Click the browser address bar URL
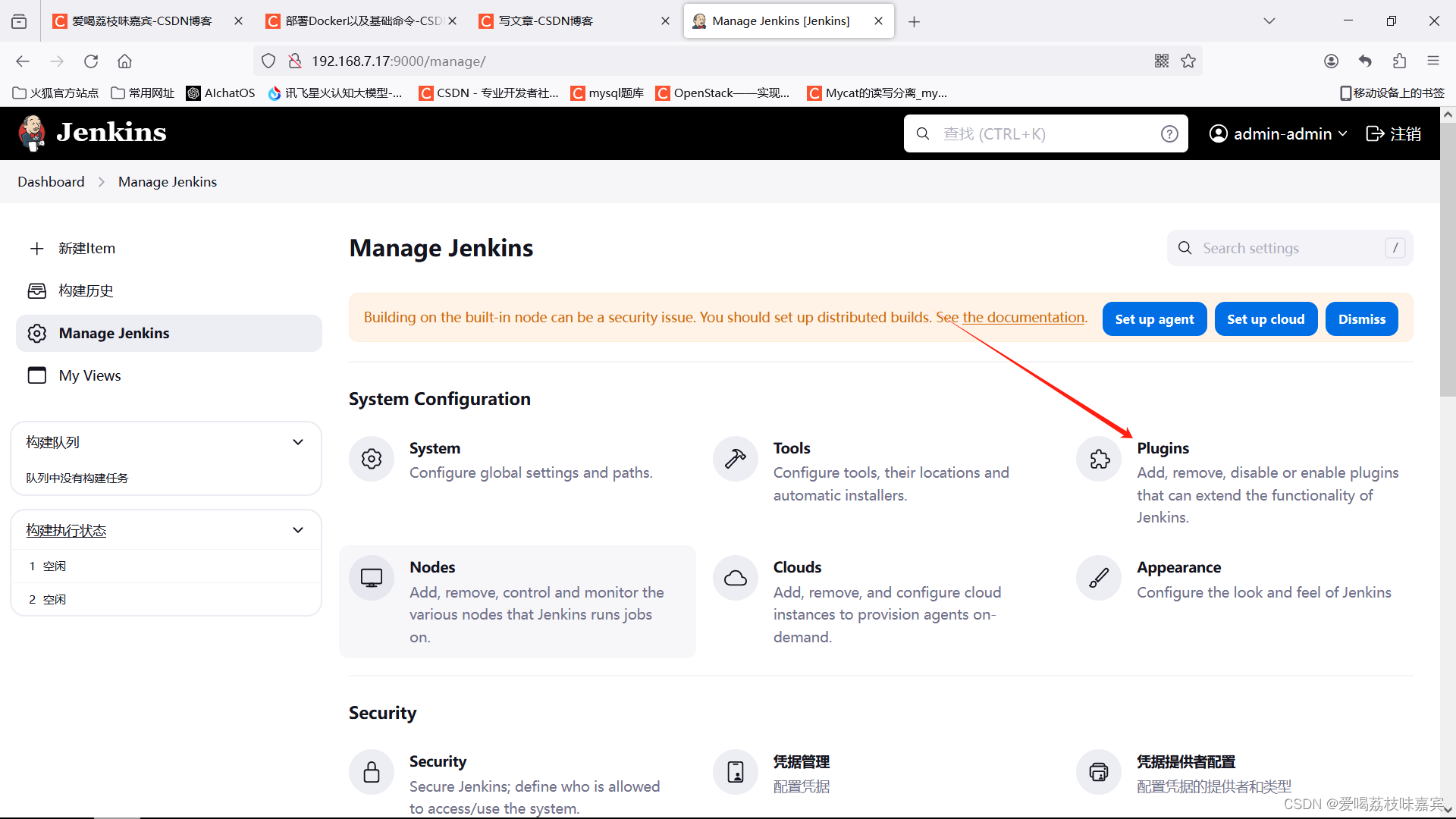Image resolution: width=1456 pixels, height=819 pixels. point(398,61)
